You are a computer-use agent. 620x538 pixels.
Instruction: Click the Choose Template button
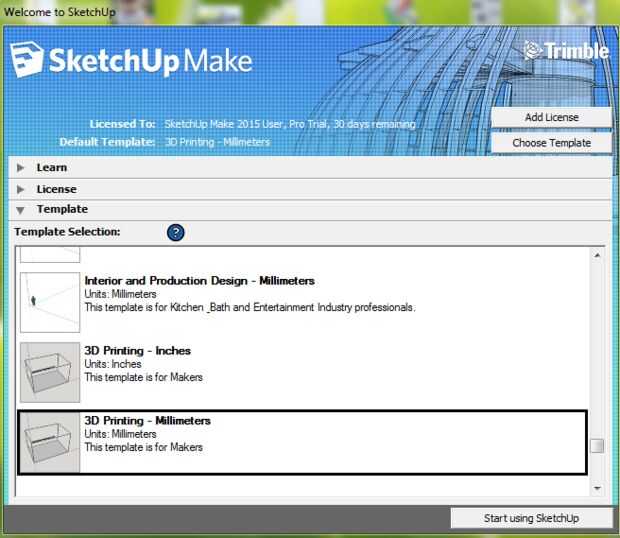(551, 143)
